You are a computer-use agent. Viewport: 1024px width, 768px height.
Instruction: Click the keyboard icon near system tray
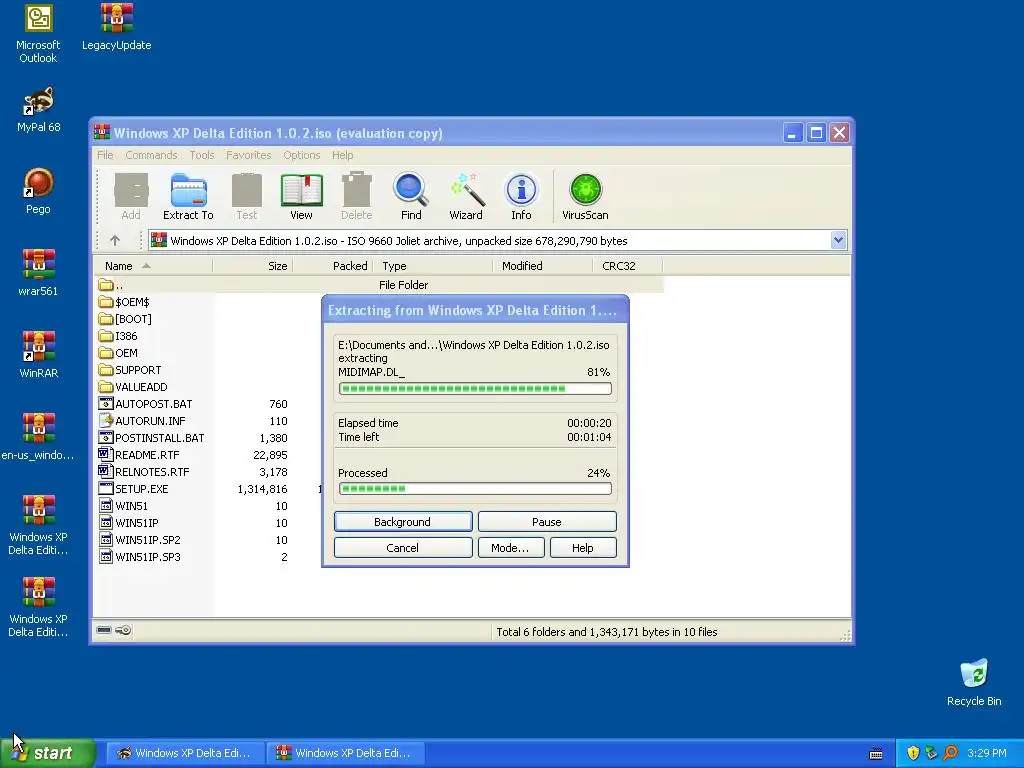click(876, 754)
